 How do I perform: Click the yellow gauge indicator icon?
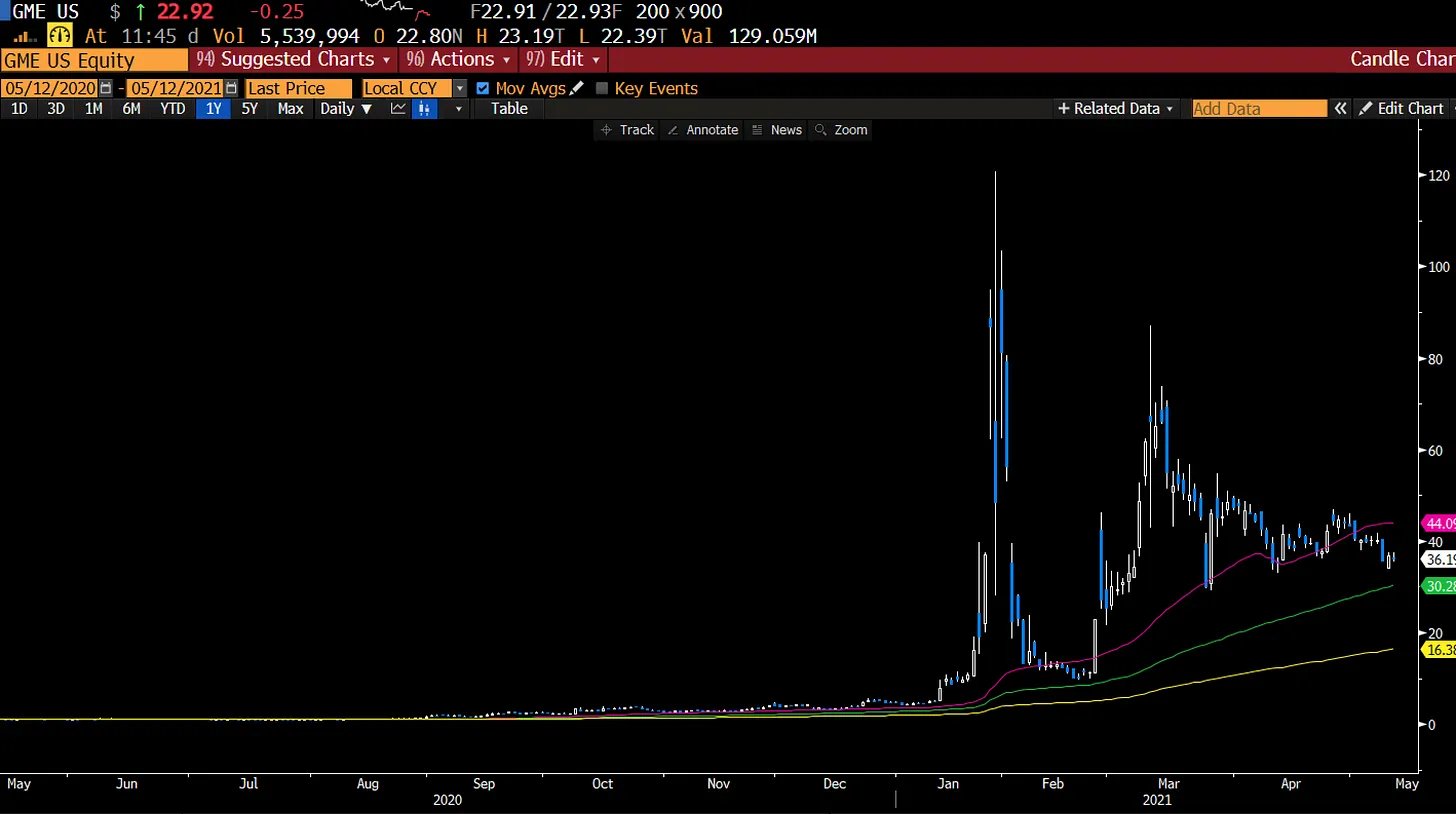60,35
